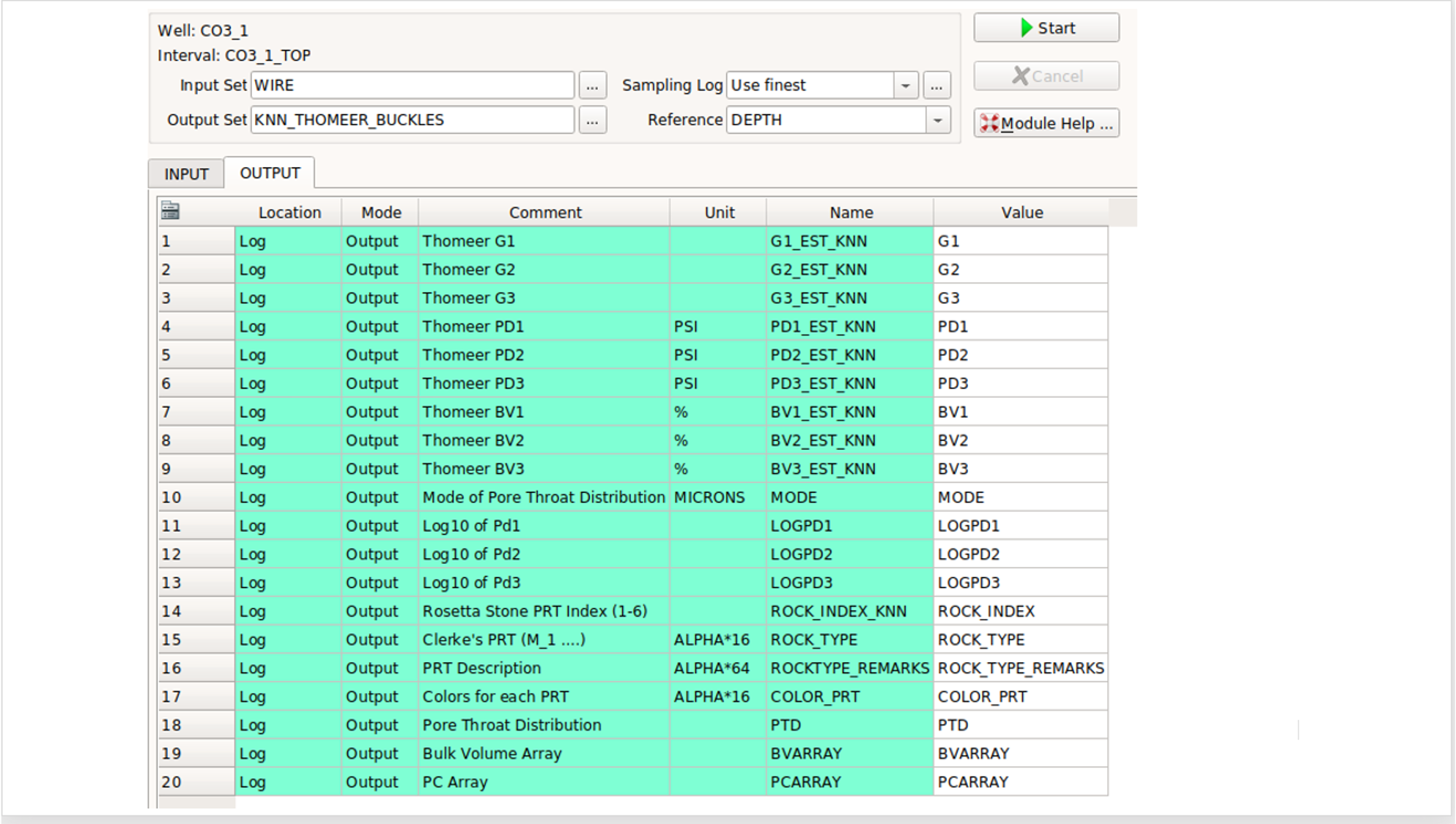This screenshot has height=824, width=1456.
Task: Click comment Mode of Pore Throat Distribution
Action: [544, 497]
